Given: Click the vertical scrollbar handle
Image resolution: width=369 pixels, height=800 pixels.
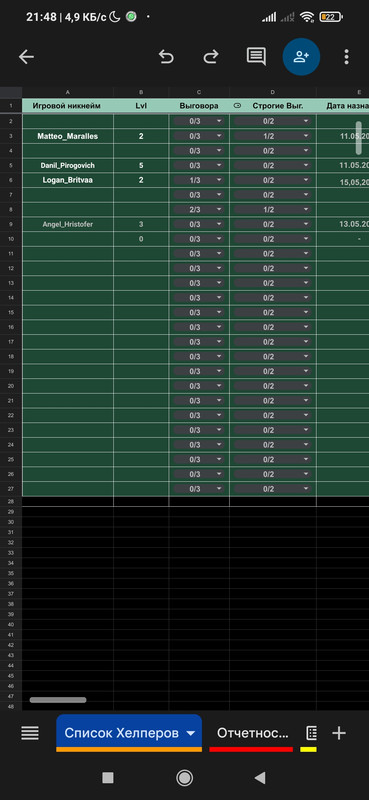Looking at the screenshot, I should click(359, 138).
